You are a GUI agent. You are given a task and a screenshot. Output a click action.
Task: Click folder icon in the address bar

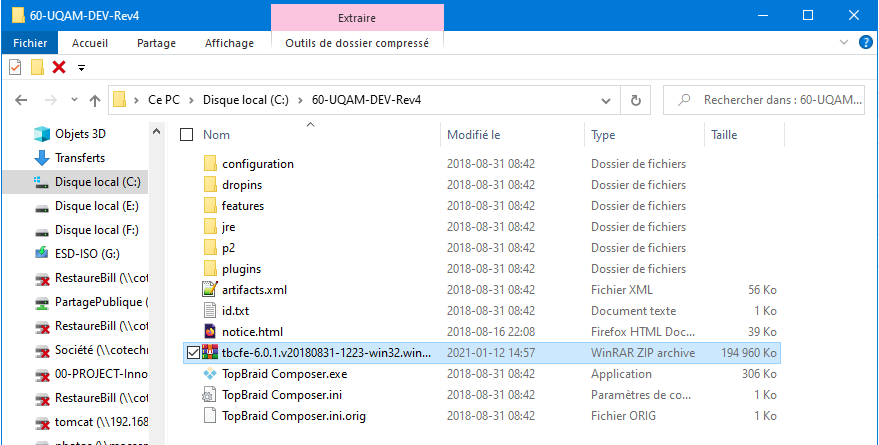[119, 100]
